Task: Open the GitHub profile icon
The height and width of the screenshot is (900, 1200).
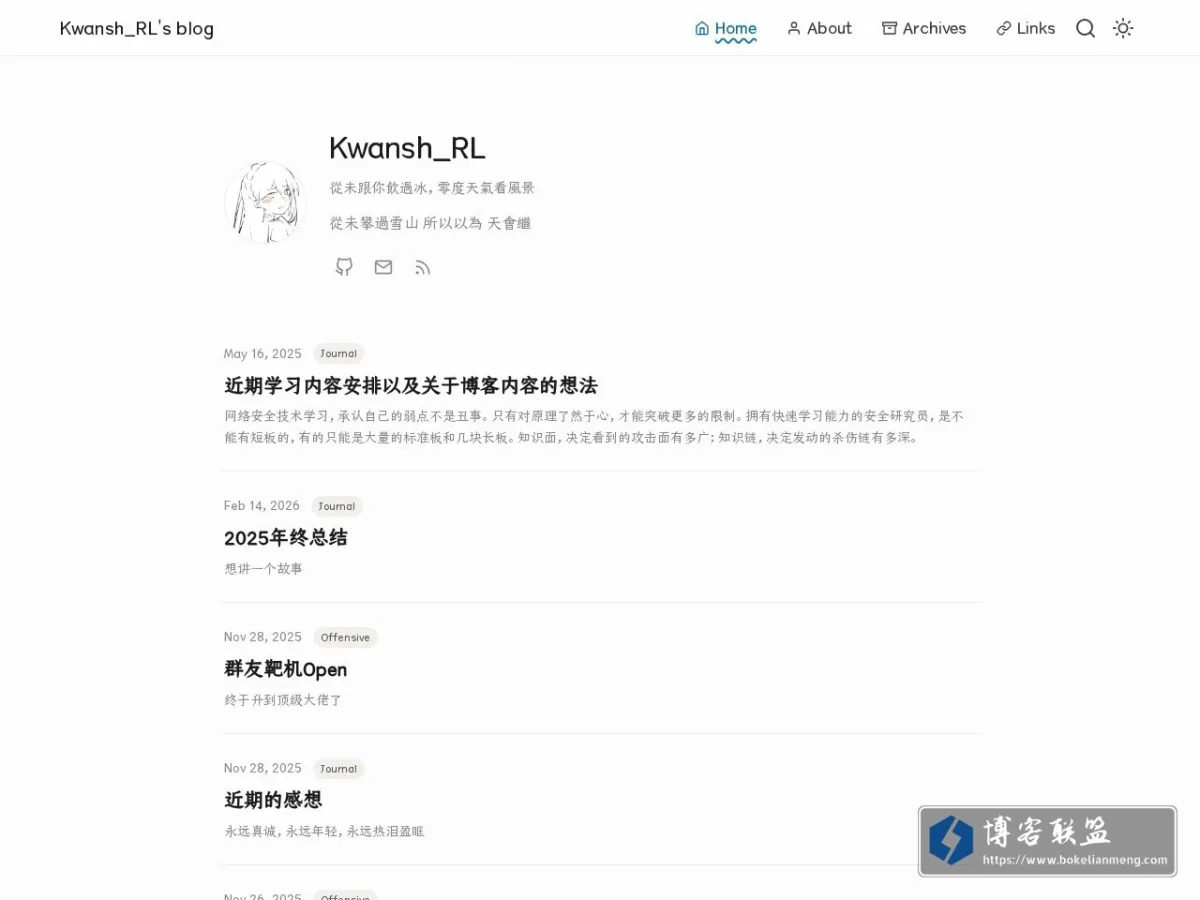Action: click(344, 267)
